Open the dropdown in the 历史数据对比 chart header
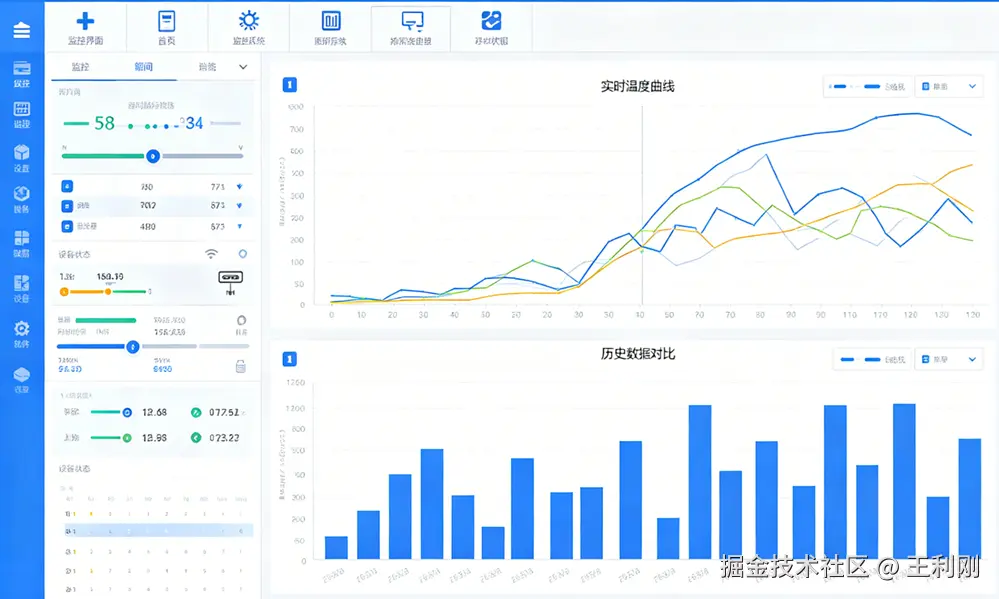The width and height of the screenshot is (999, 599). [949, 359]
